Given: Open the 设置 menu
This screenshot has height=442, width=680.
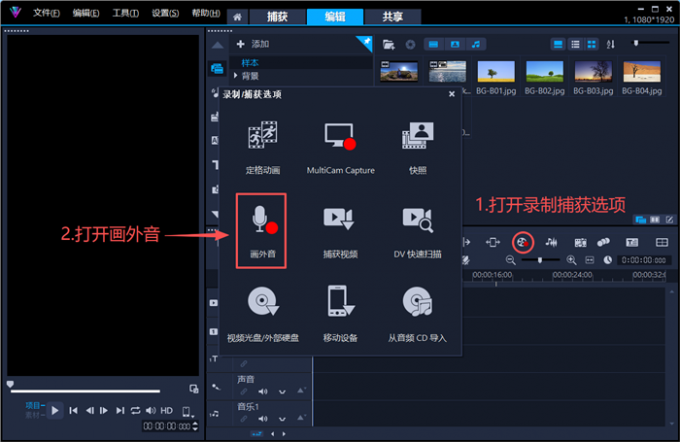Looking at the screenshot, I should tap(165, 13).
